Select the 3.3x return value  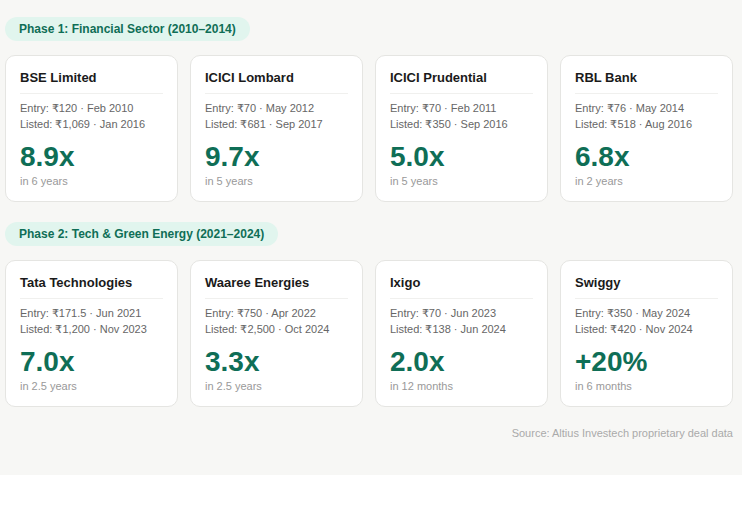tap(232, 361)
